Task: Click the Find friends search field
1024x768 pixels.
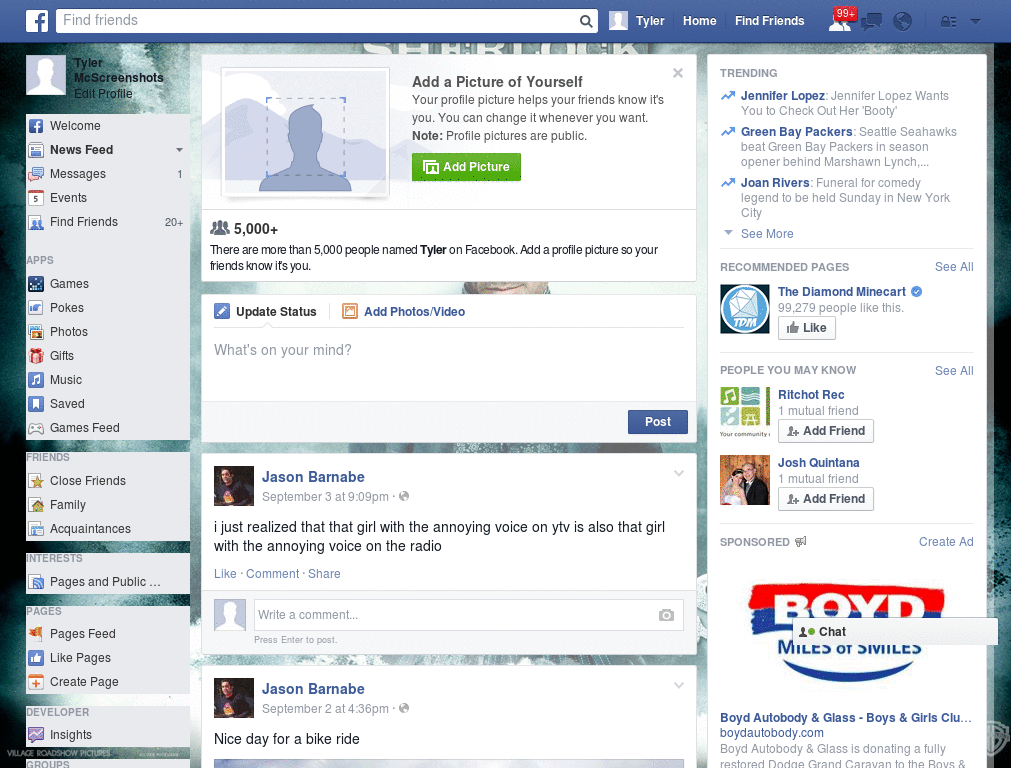Action: pyautogui.click(x=317, y=21)
